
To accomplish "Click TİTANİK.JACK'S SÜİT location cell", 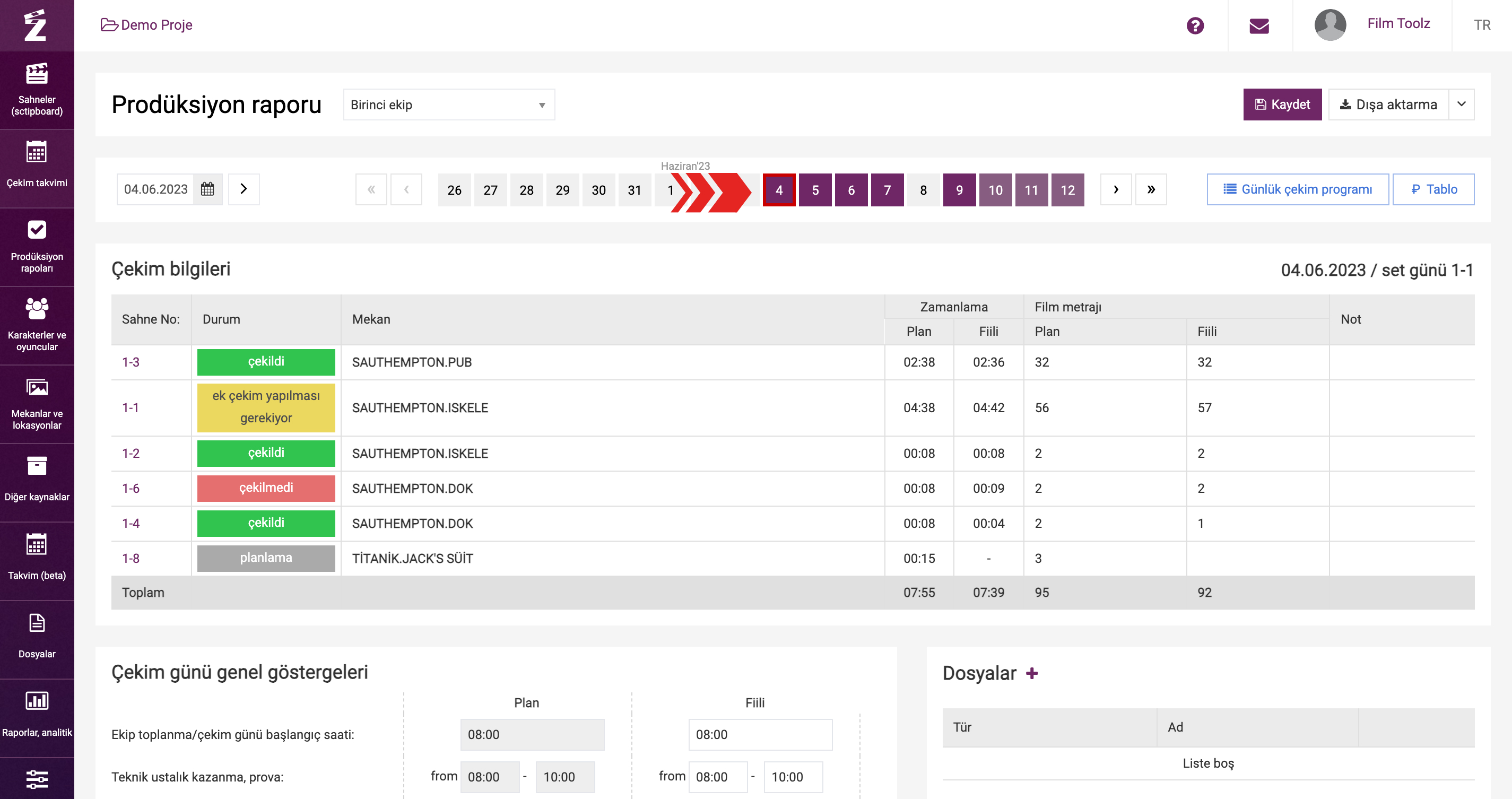I will (x=612, y=558).
